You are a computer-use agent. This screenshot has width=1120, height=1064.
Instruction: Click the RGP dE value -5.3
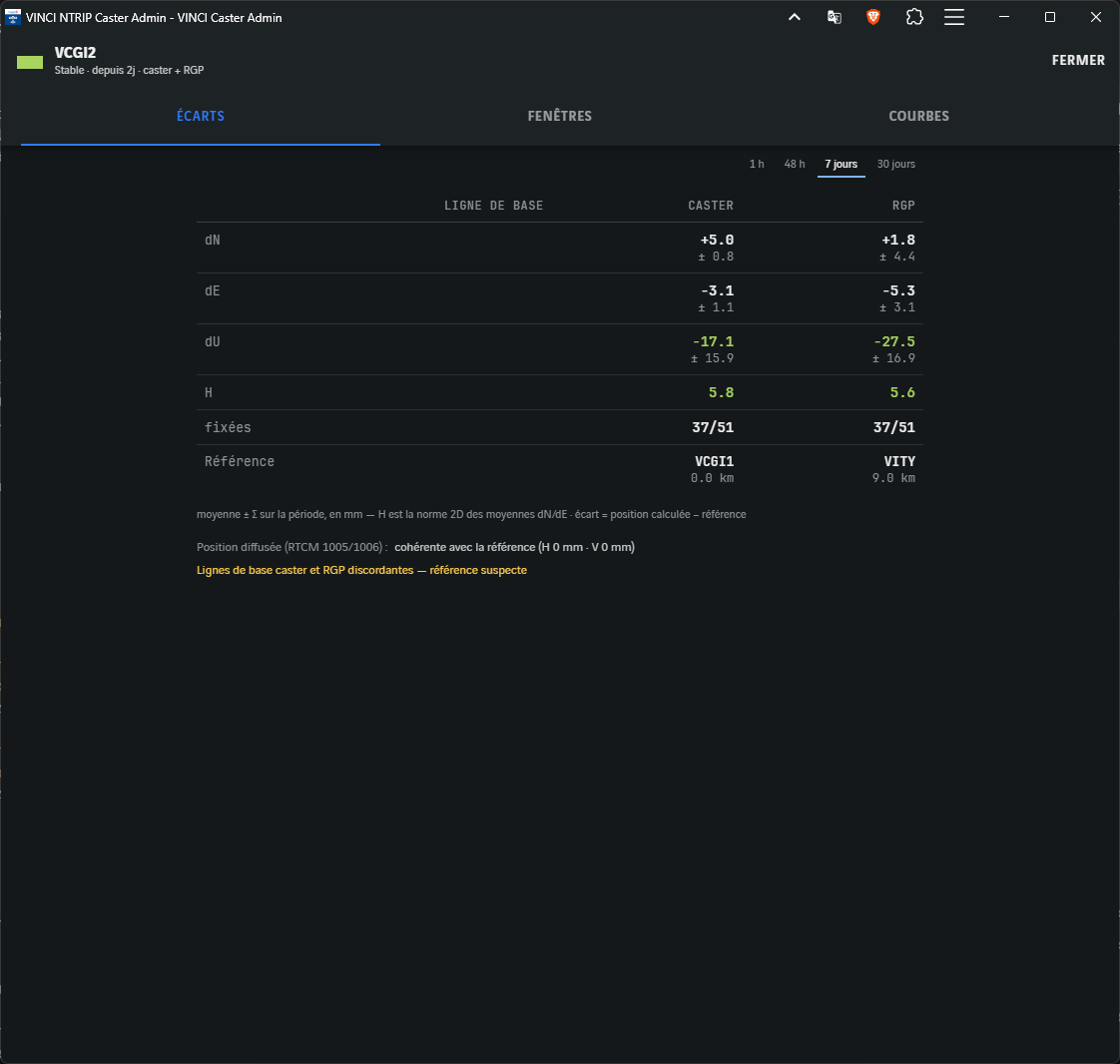(898, 290)
